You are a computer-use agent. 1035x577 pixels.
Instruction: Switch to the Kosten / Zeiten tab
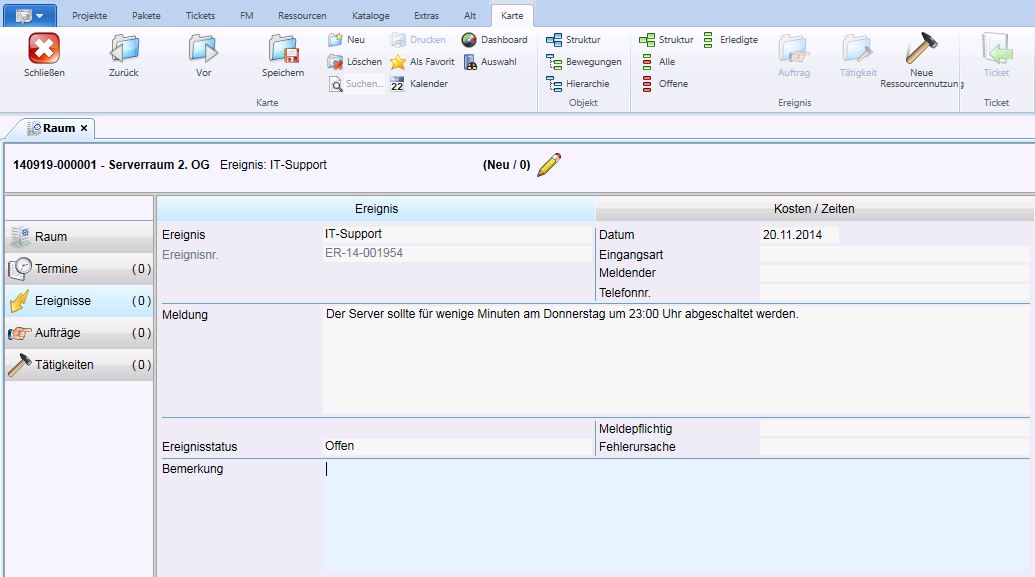[x=814, y=209]
